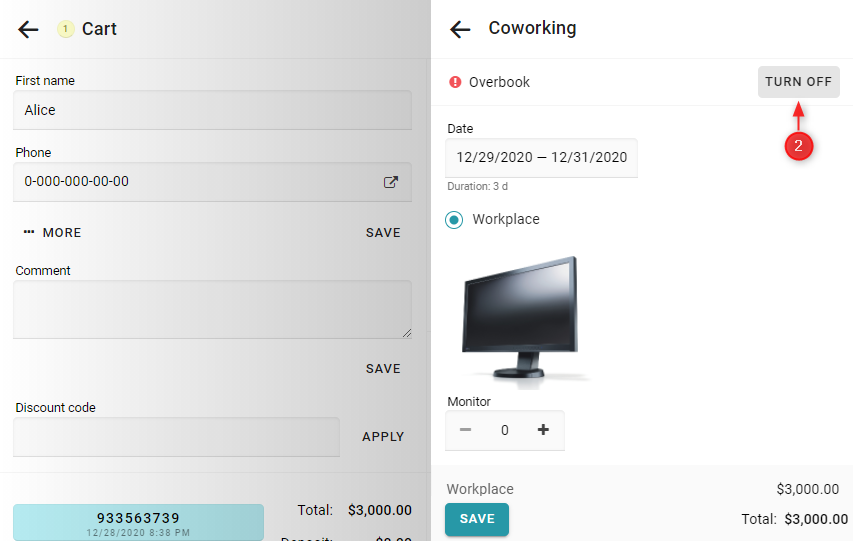Click the three-dots icon beside MORE
This screenshot has width=853, height=541.
tap(29, 232)
